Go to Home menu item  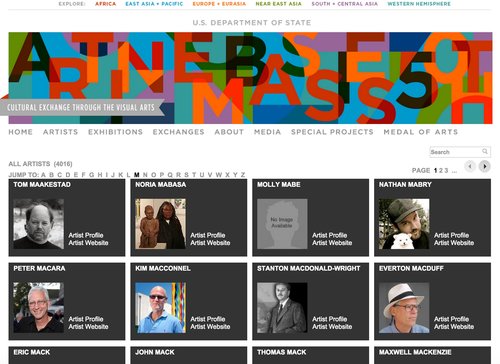(21, 132)
